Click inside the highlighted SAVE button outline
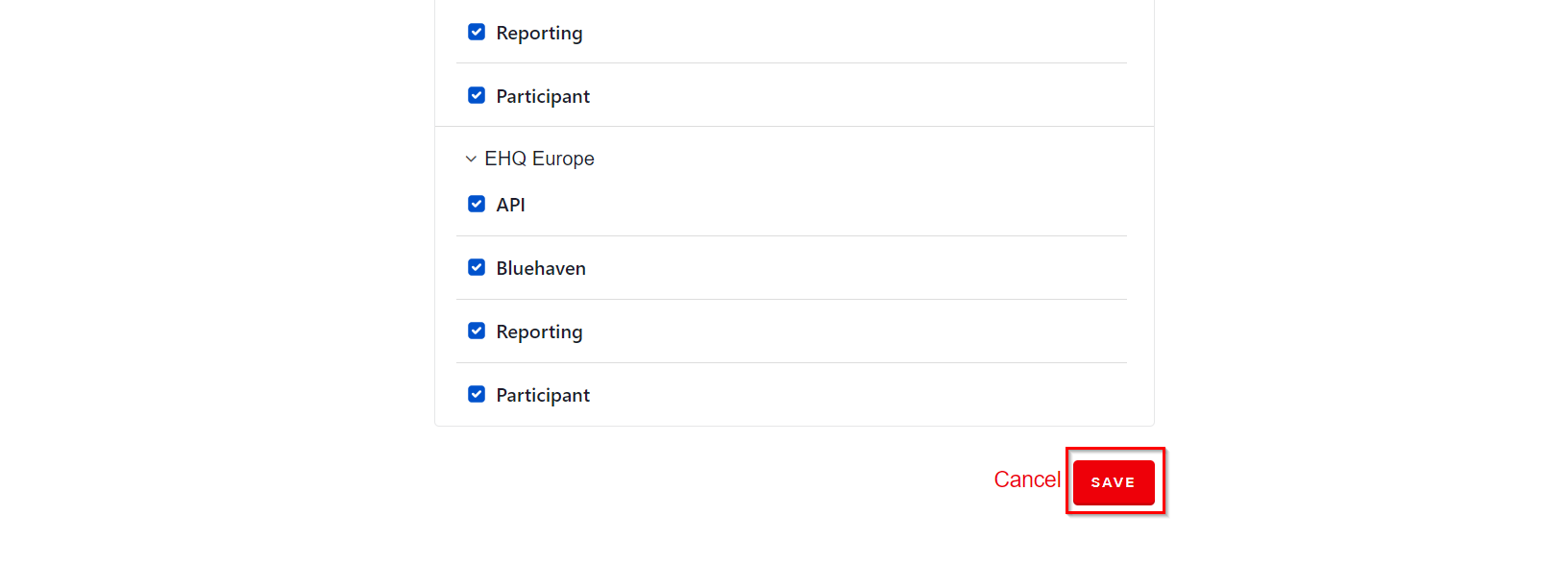The image size is (1568, 565). coord(1114,481)
